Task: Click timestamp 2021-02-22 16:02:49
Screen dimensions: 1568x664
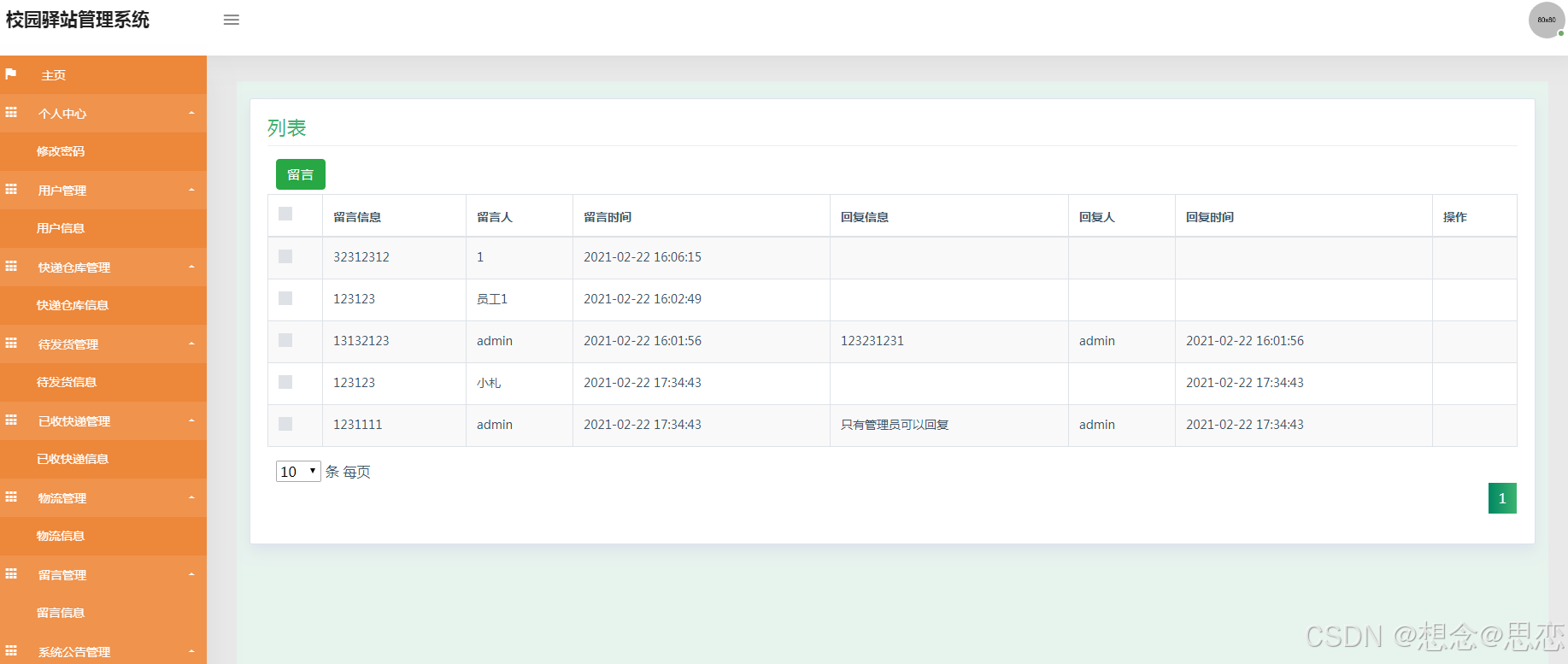Action: 643,298
